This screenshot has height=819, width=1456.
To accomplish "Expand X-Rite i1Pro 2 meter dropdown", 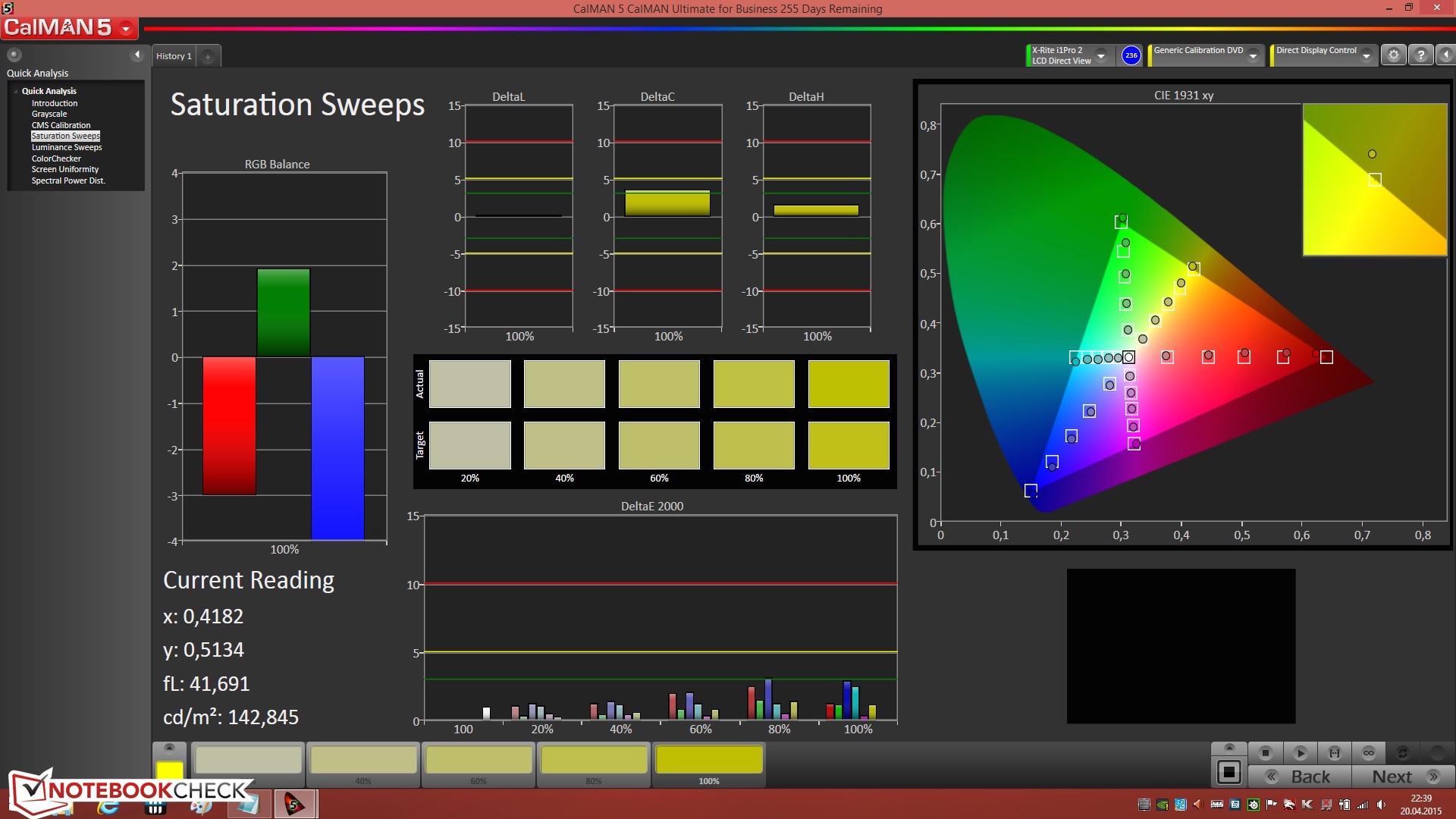I will click(1101, 56).
